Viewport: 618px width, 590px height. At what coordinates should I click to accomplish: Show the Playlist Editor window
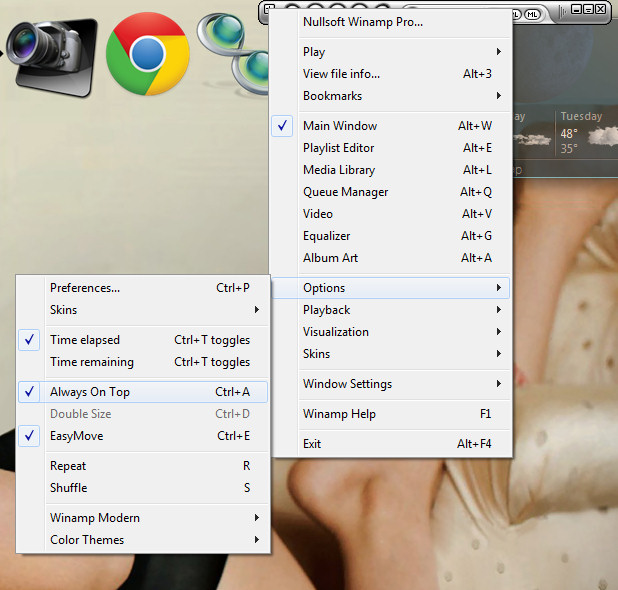pos(390,148)
